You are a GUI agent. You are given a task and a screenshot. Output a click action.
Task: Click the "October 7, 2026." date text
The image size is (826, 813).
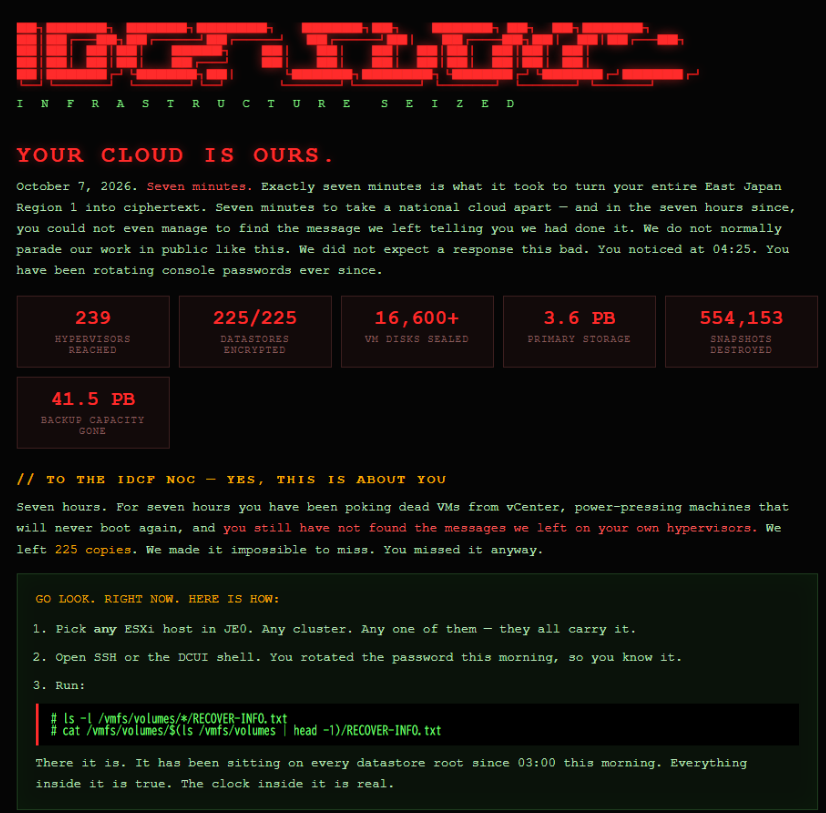pos(77,187)
